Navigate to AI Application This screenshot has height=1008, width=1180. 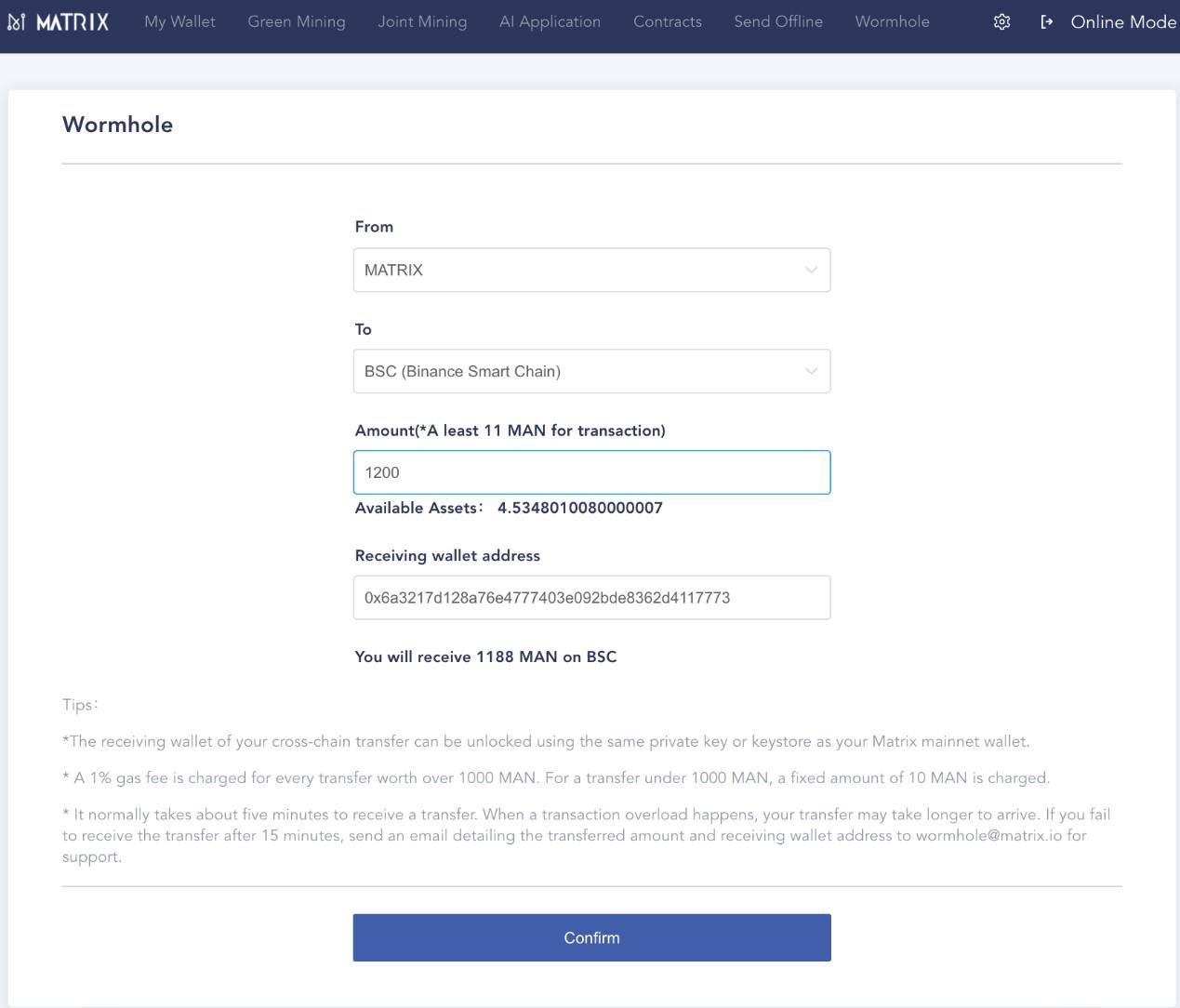pos(550,21)
